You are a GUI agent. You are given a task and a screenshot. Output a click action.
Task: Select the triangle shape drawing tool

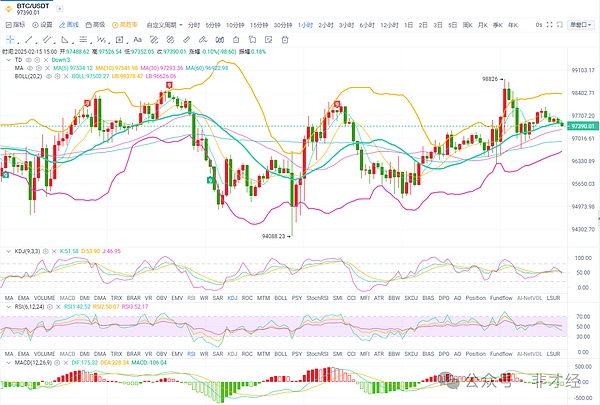point(64,39)
